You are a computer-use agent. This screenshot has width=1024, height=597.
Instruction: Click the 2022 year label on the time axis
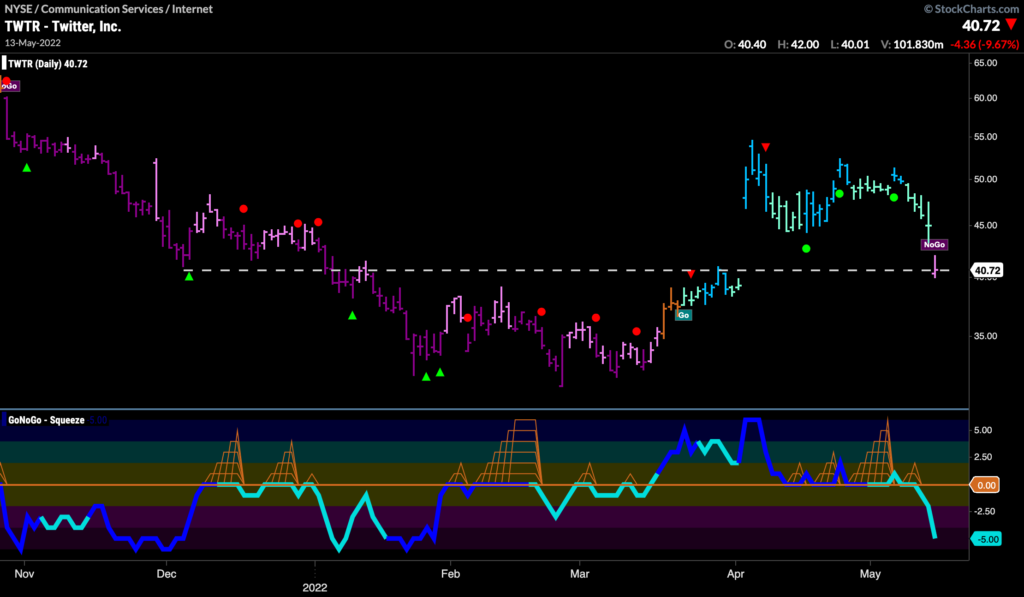pos(315,588)
